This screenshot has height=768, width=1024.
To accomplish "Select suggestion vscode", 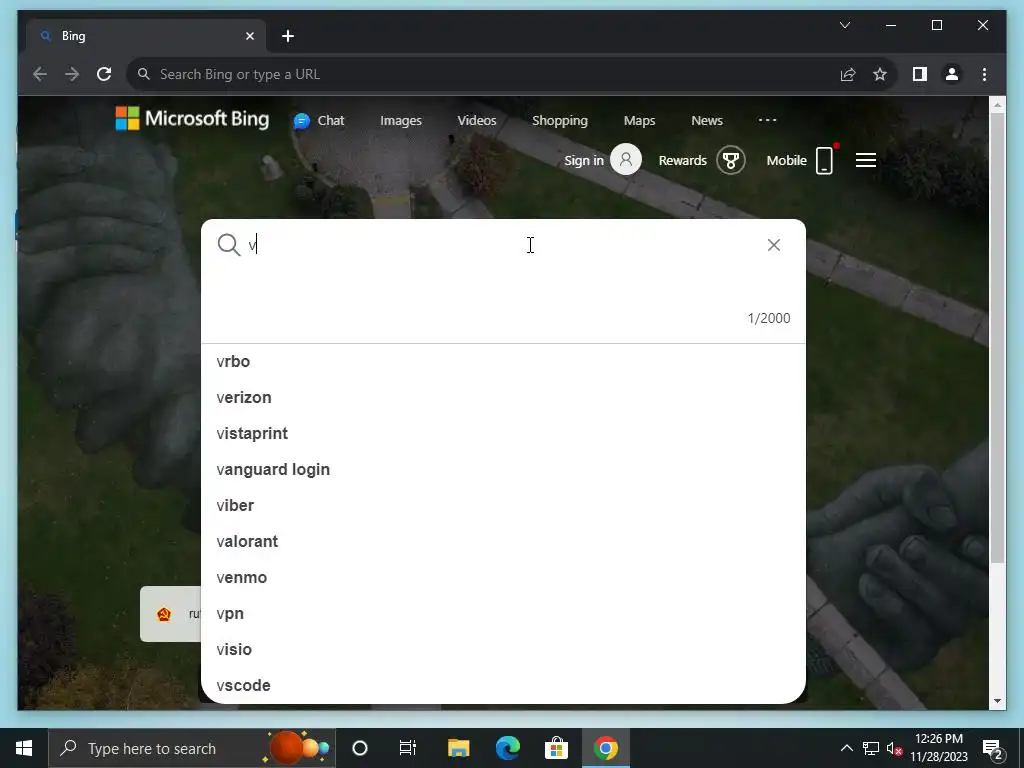I will pyautogui.click(x=503, y=685).
